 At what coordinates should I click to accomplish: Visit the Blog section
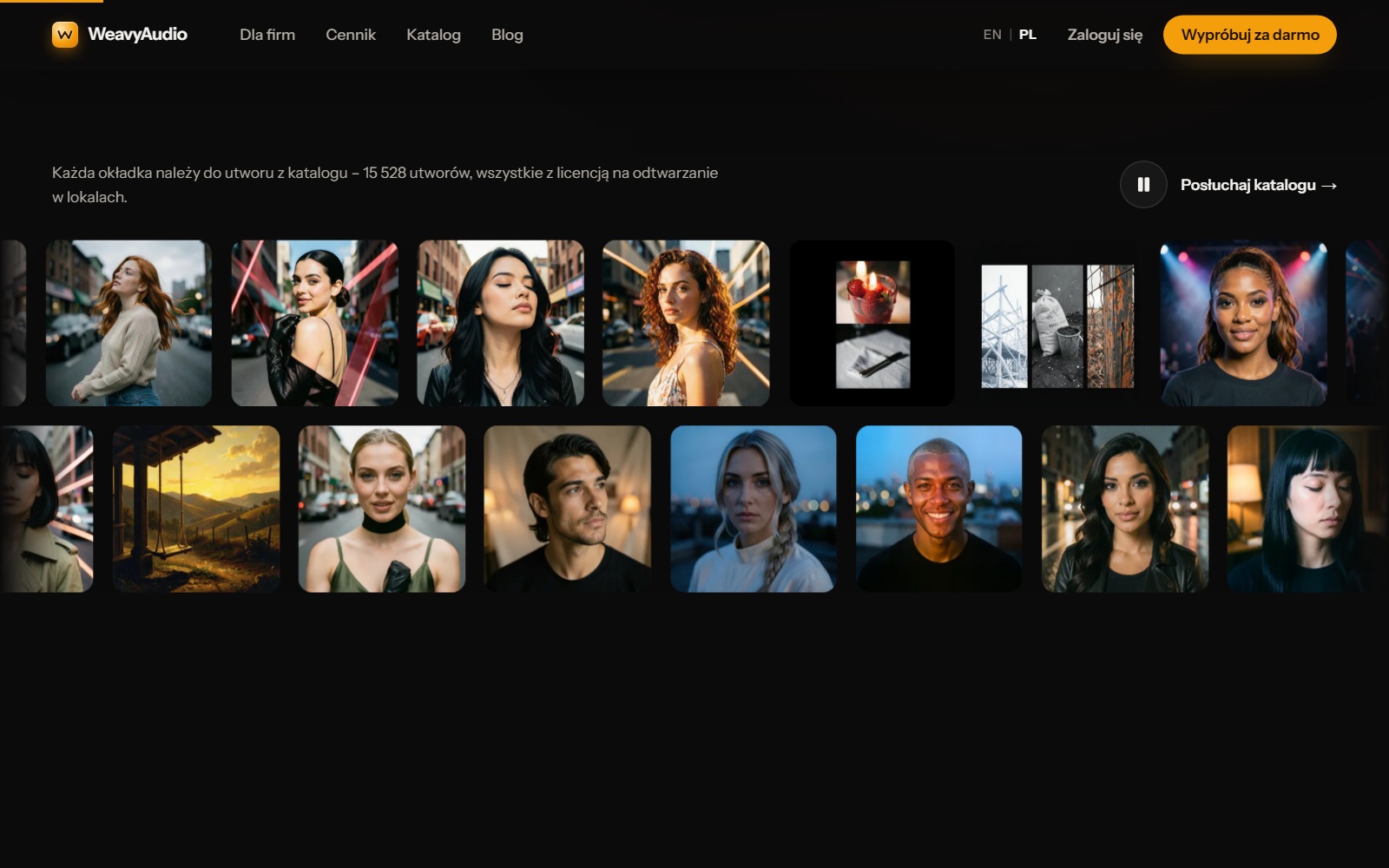pyautogui.click(x=507, y=35)
